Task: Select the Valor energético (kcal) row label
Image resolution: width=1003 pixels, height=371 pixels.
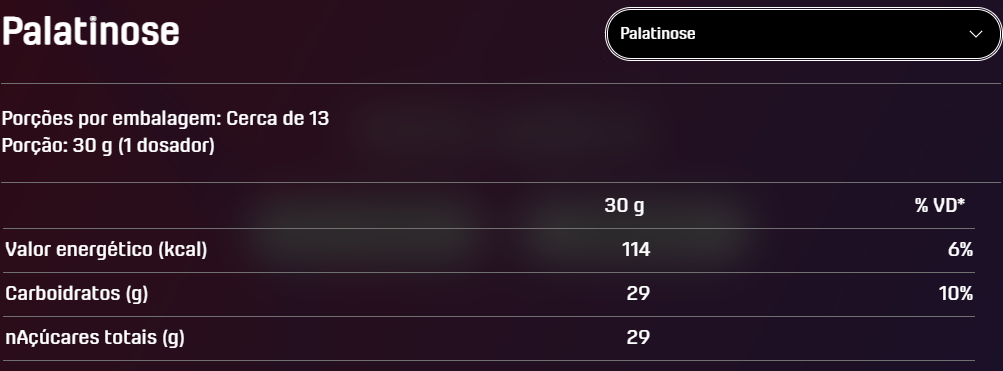Action: (x=106, y=250)
